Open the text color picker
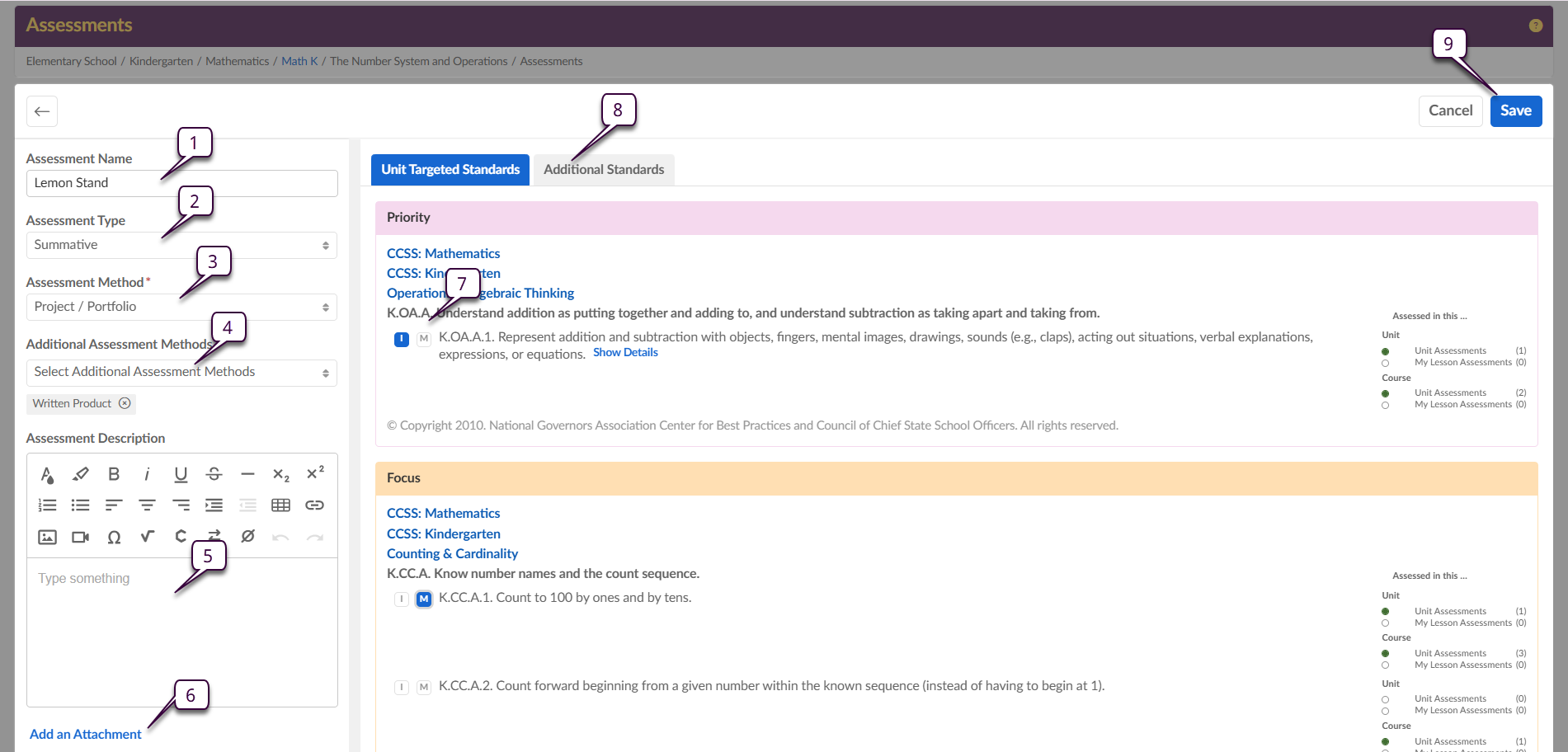Image resolution: width=1568 pixels, height=752 pixels. tap(48, 474)
